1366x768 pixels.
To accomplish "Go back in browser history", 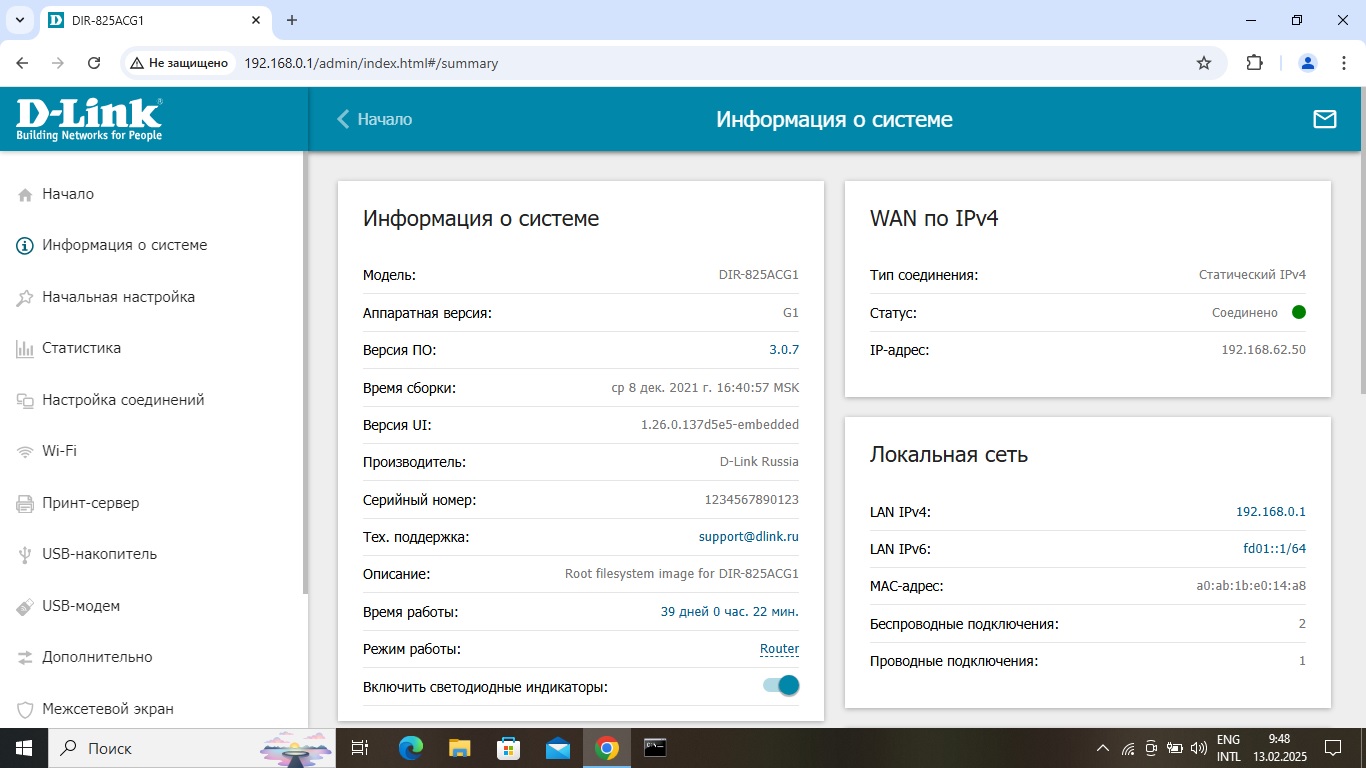I will click(22, 63).
